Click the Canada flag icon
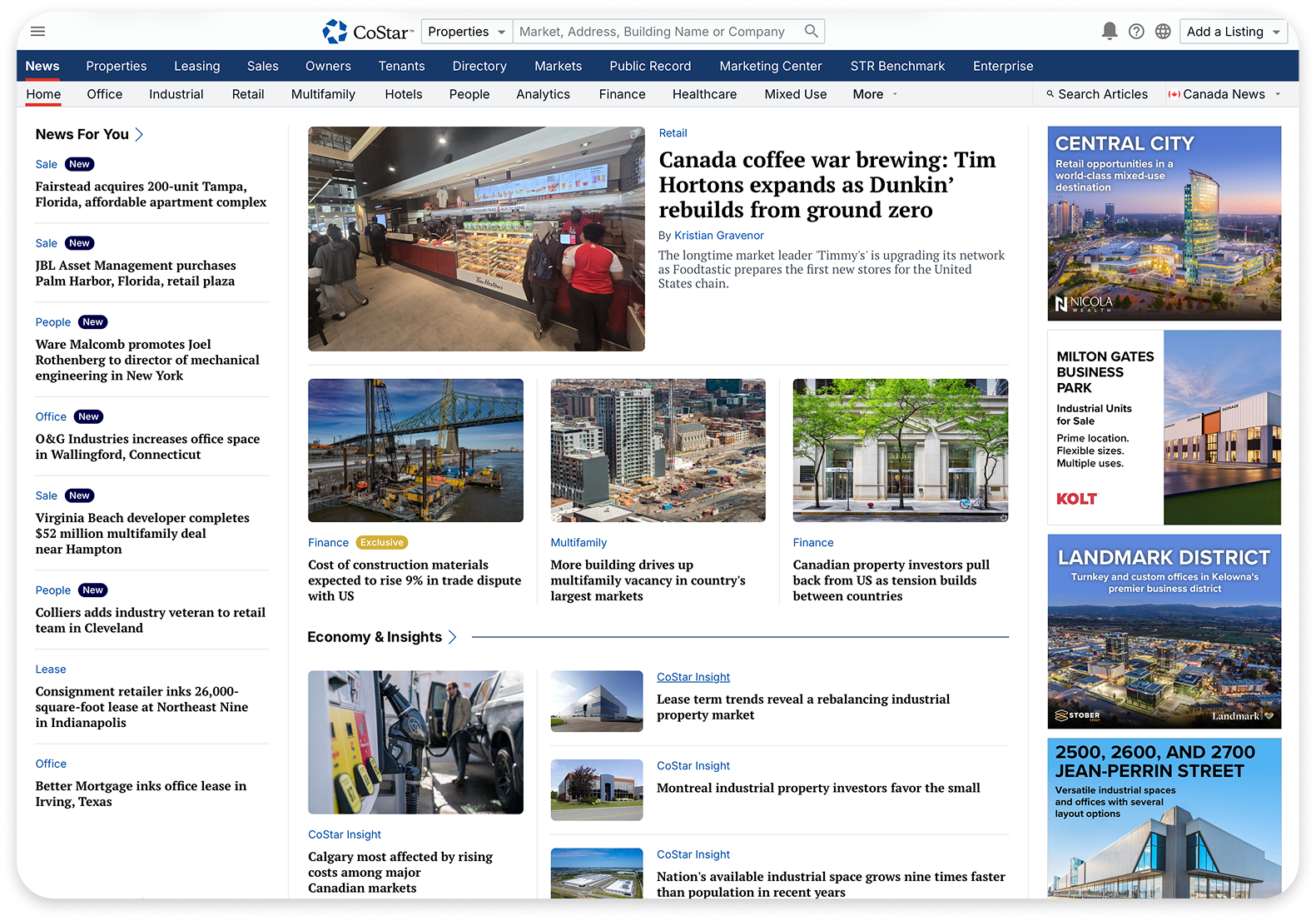Image resolution: width=1316 pixels, height=921 pixels. click(1174, 94)
